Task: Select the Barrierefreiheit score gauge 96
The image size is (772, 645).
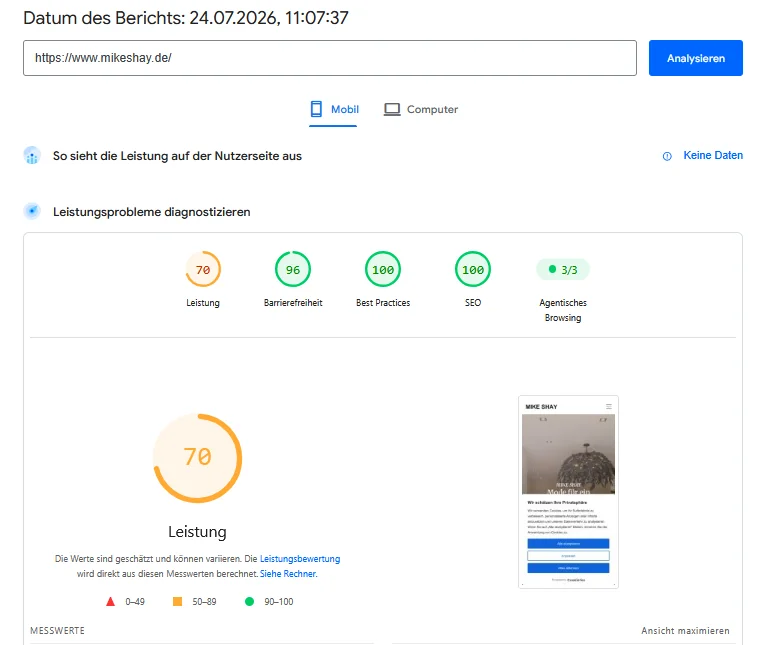Action: click(x=293, y=269)
